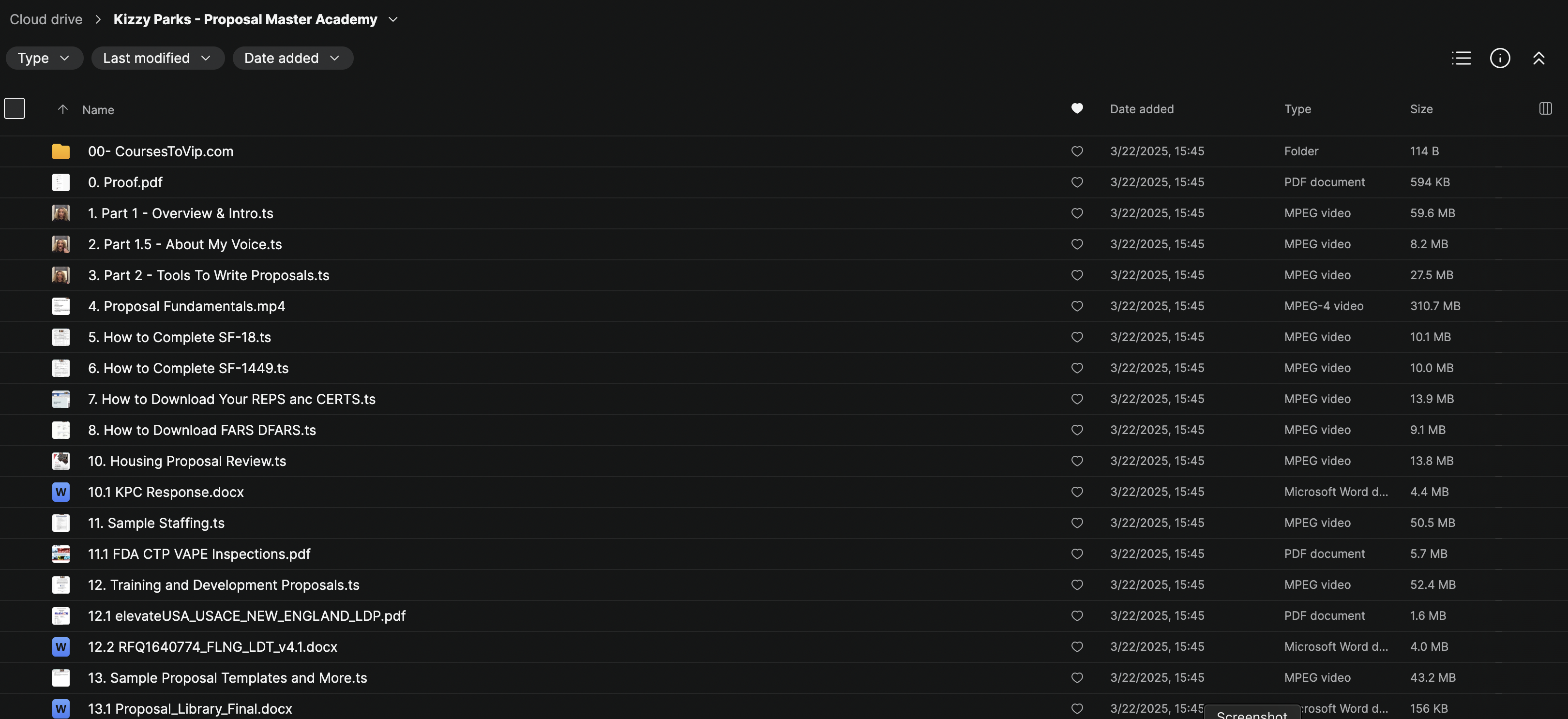Viewport: 1568px width, 719px height.
Task: Open thumbnail of 1. Part 1 - Overview & Intro.ts
Action: click(x=61, y=213)
